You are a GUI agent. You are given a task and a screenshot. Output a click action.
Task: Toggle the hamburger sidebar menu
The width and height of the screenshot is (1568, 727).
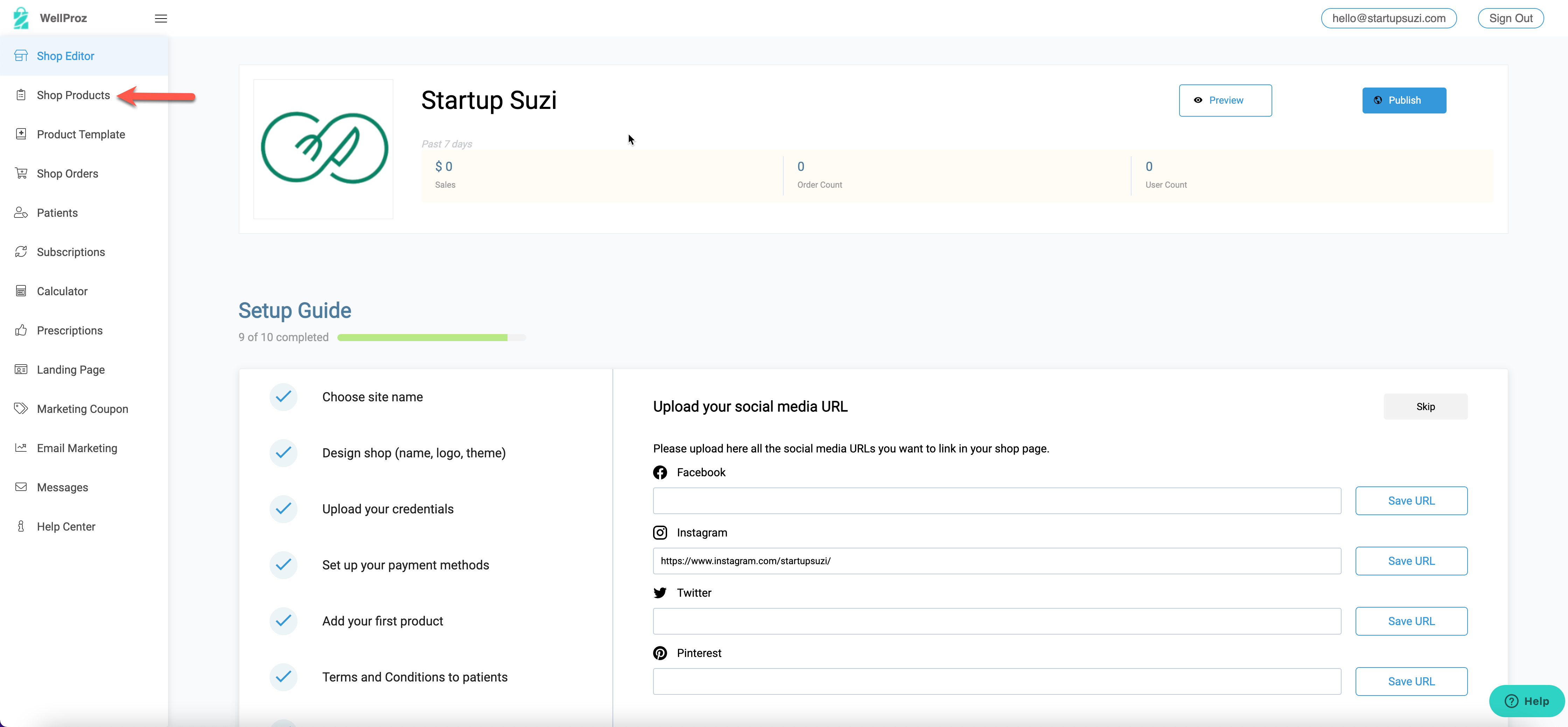pyautogui.click(x=161, y=18)
